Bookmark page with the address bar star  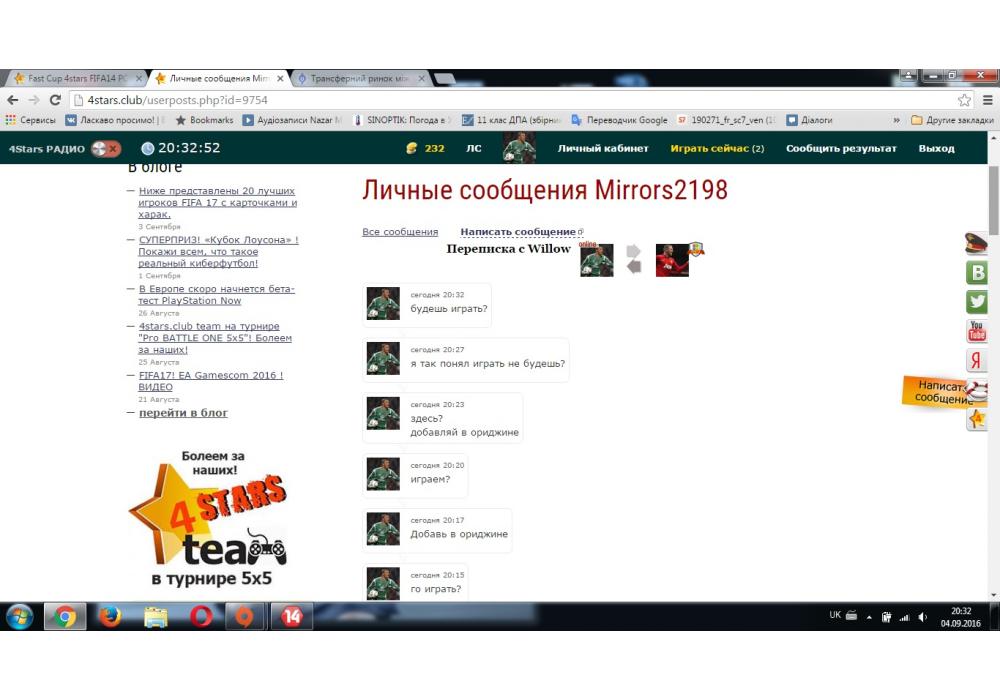[x=964, y=100]
